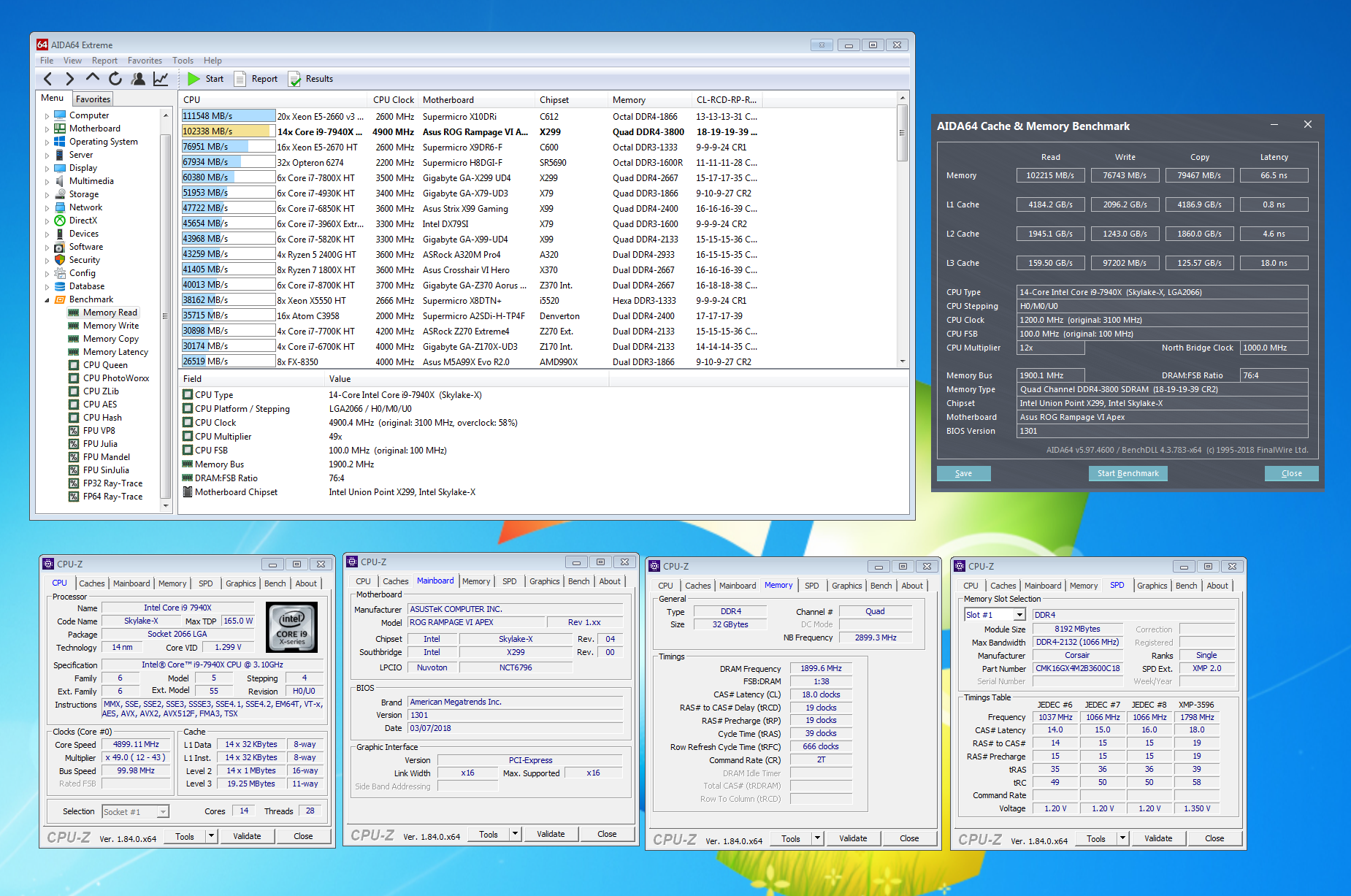Open About tab in CPU-Z SPD window

coord(1217,586)
